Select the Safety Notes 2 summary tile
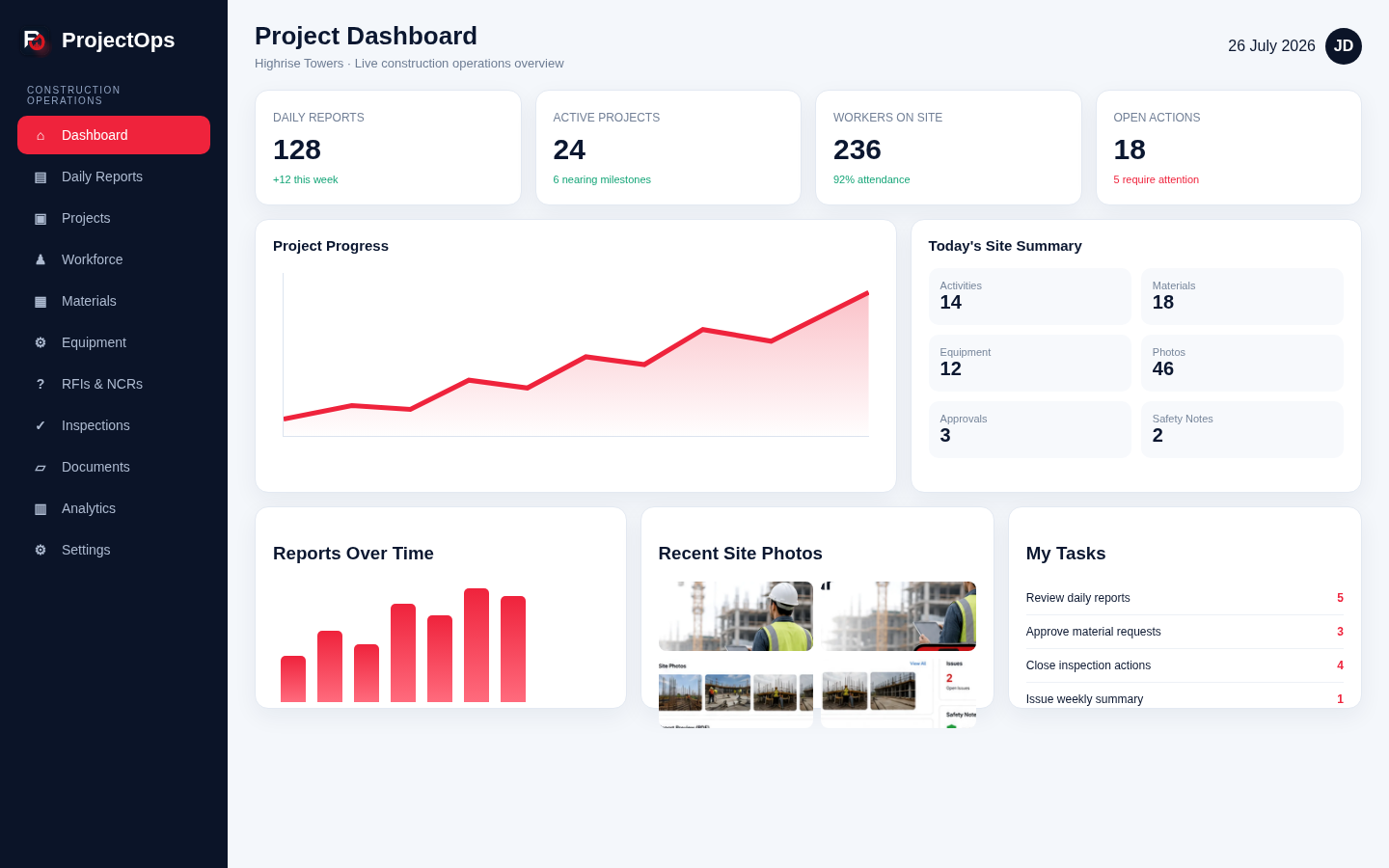 [x=1241, y=429]
